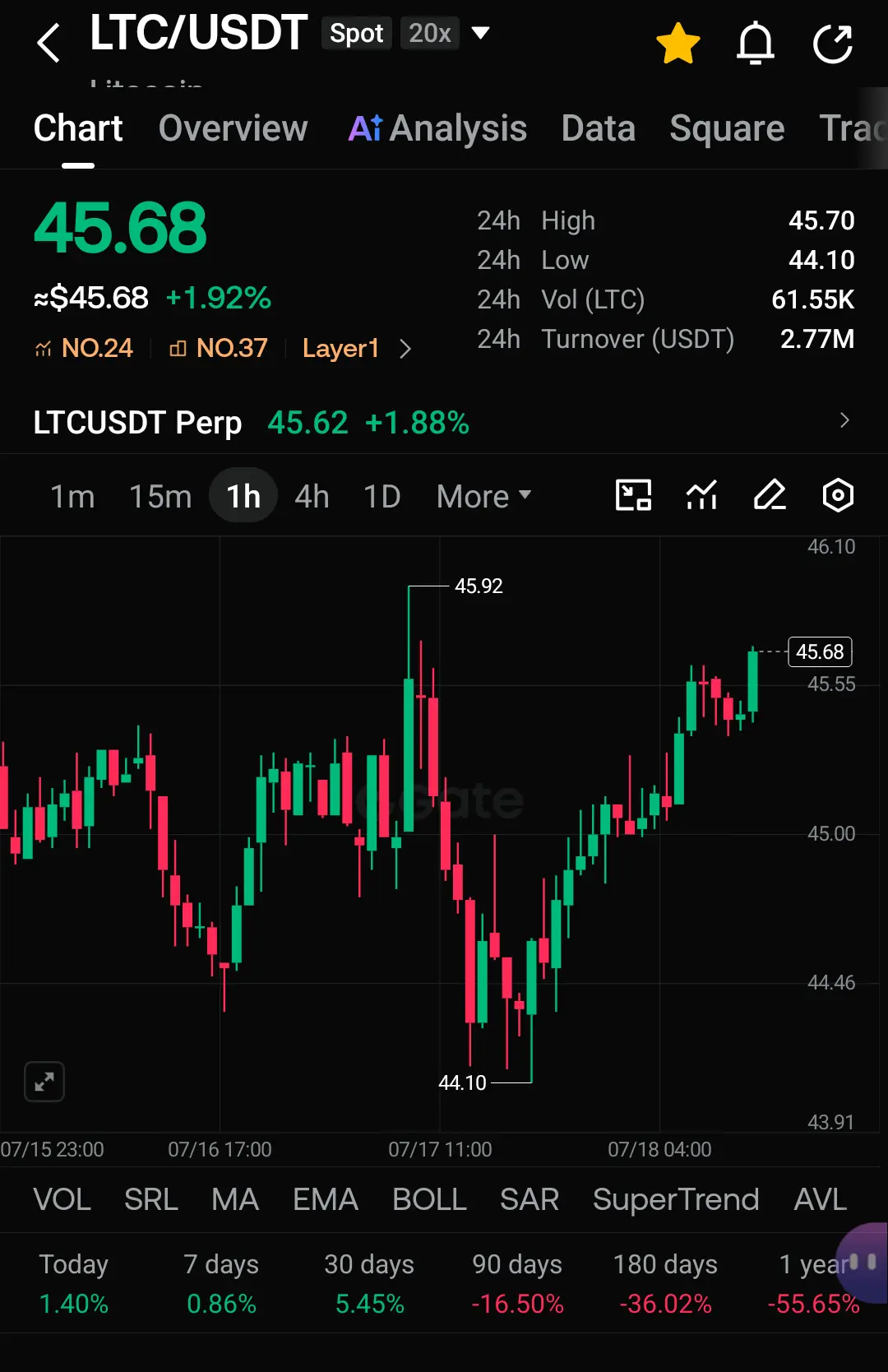The image size is (888, 1372).
Task: Toggle the SuperTrend indicator
Action: point(676,1199)
